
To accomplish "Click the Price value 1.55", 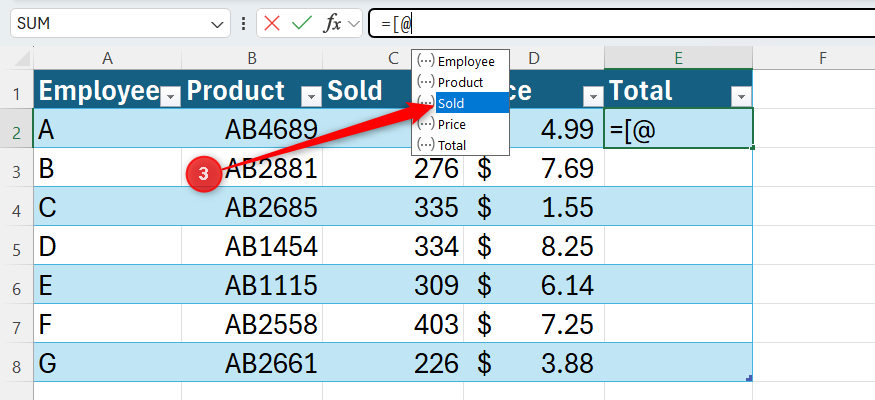I will pyautogui.click(x=567, y=207).
